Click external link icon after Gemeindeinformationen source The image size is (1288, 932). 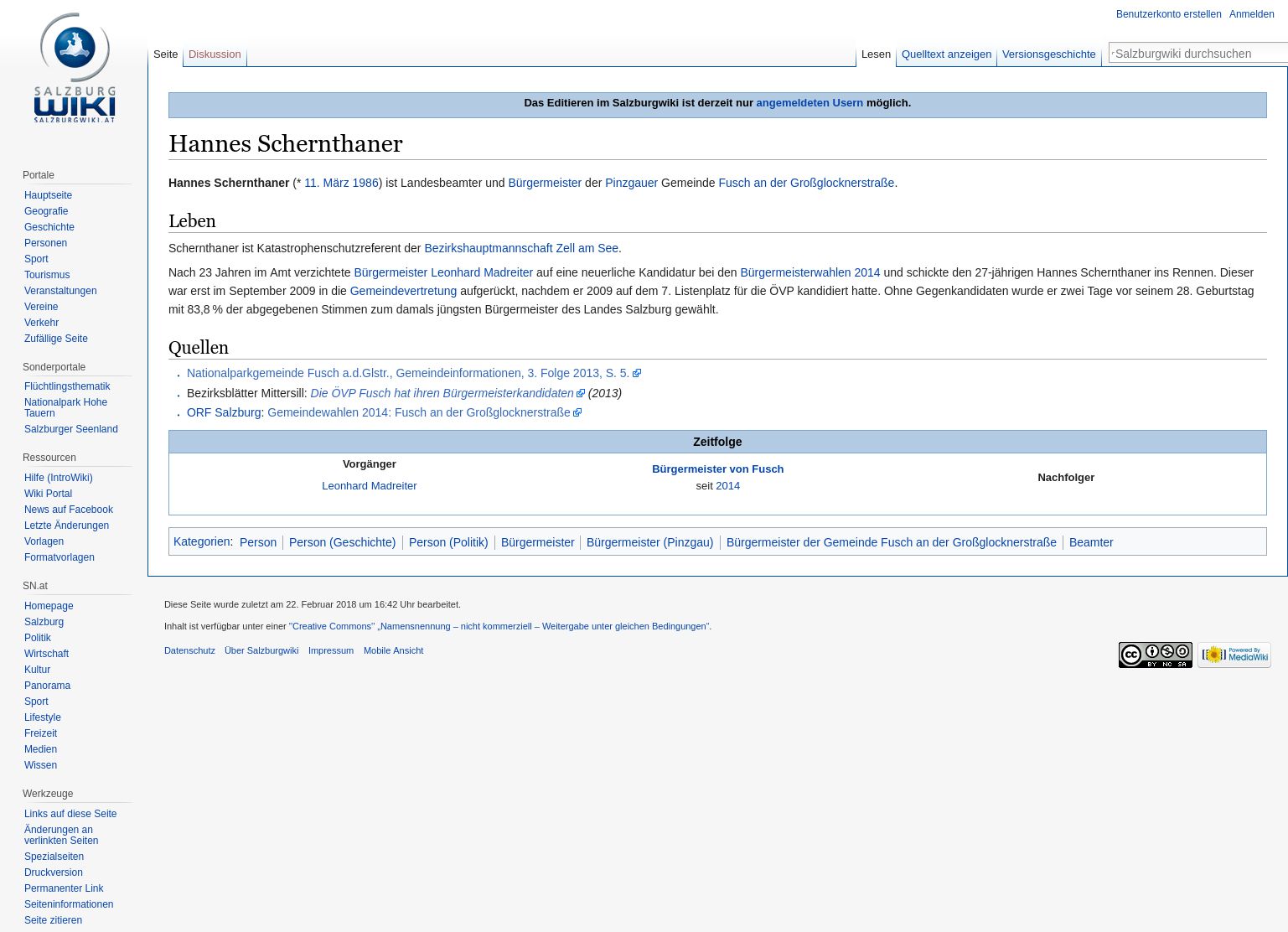point(637,373)
